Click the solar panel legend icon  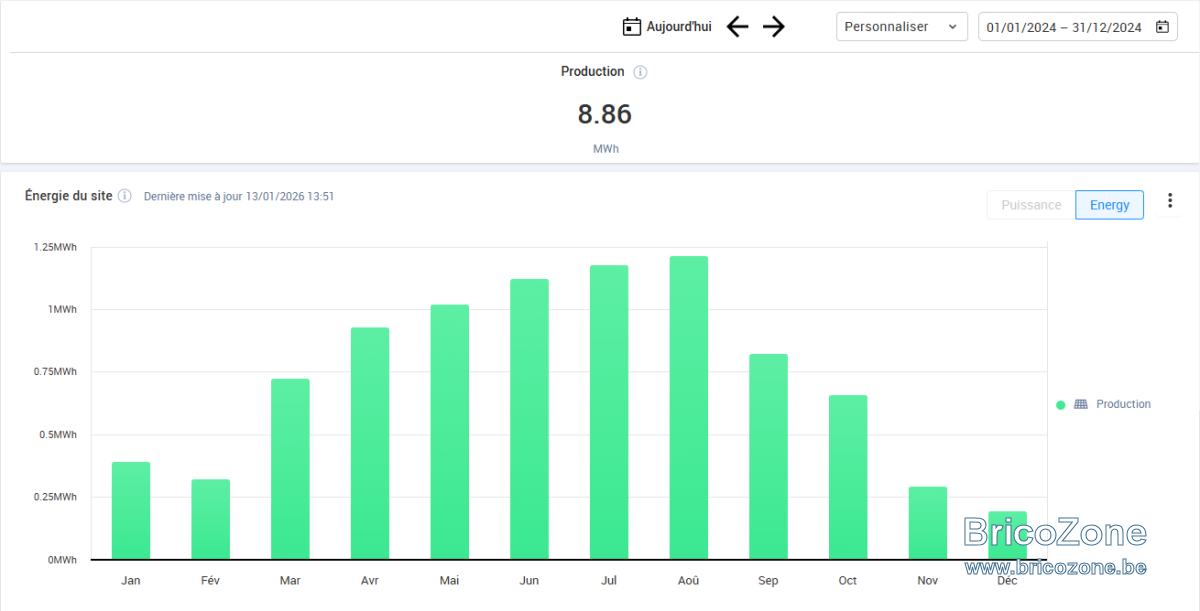[x=1080, y=405]
